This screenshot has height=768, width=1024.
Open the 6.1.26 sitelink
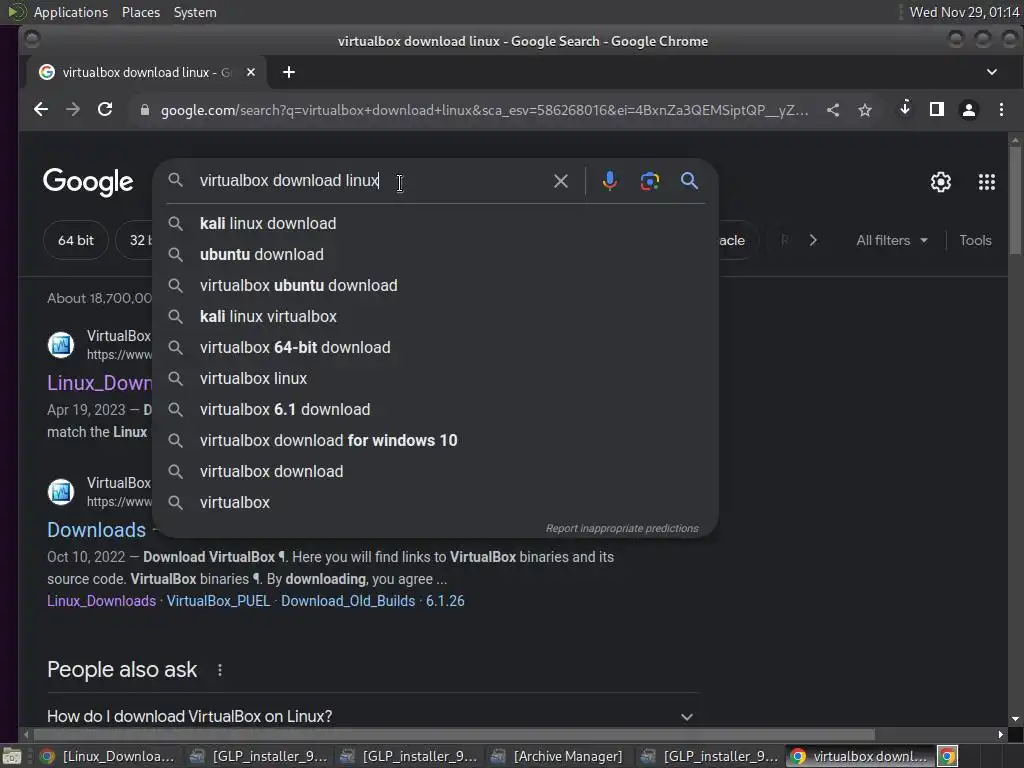click(x=445, y=601)
